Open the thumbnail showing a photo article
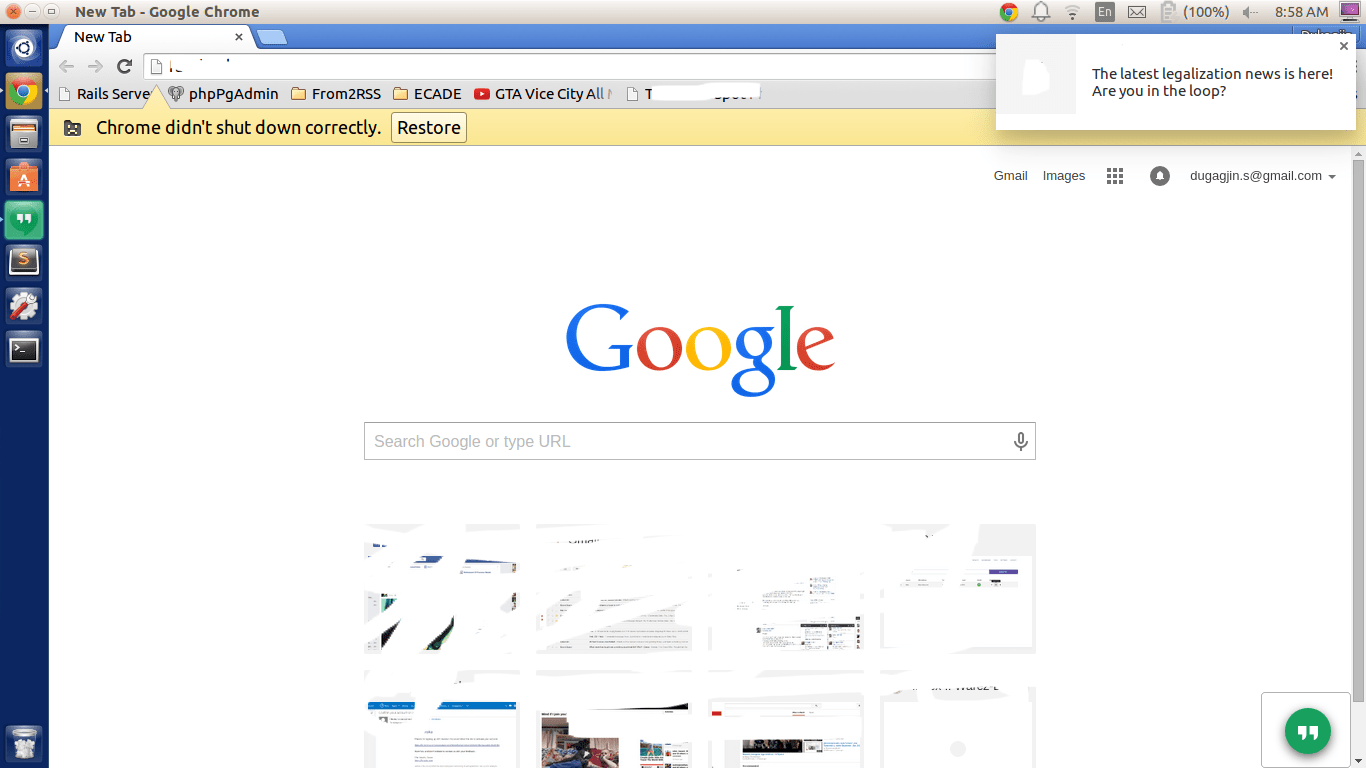Screen dimensions: 1366x768 tap(613, 719)
